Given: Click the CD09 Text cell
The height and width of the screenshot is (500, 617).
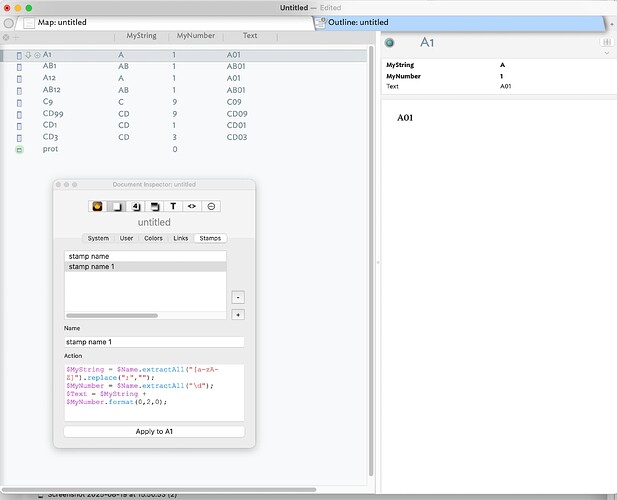Looking at the screenshot, I should 237,114.
